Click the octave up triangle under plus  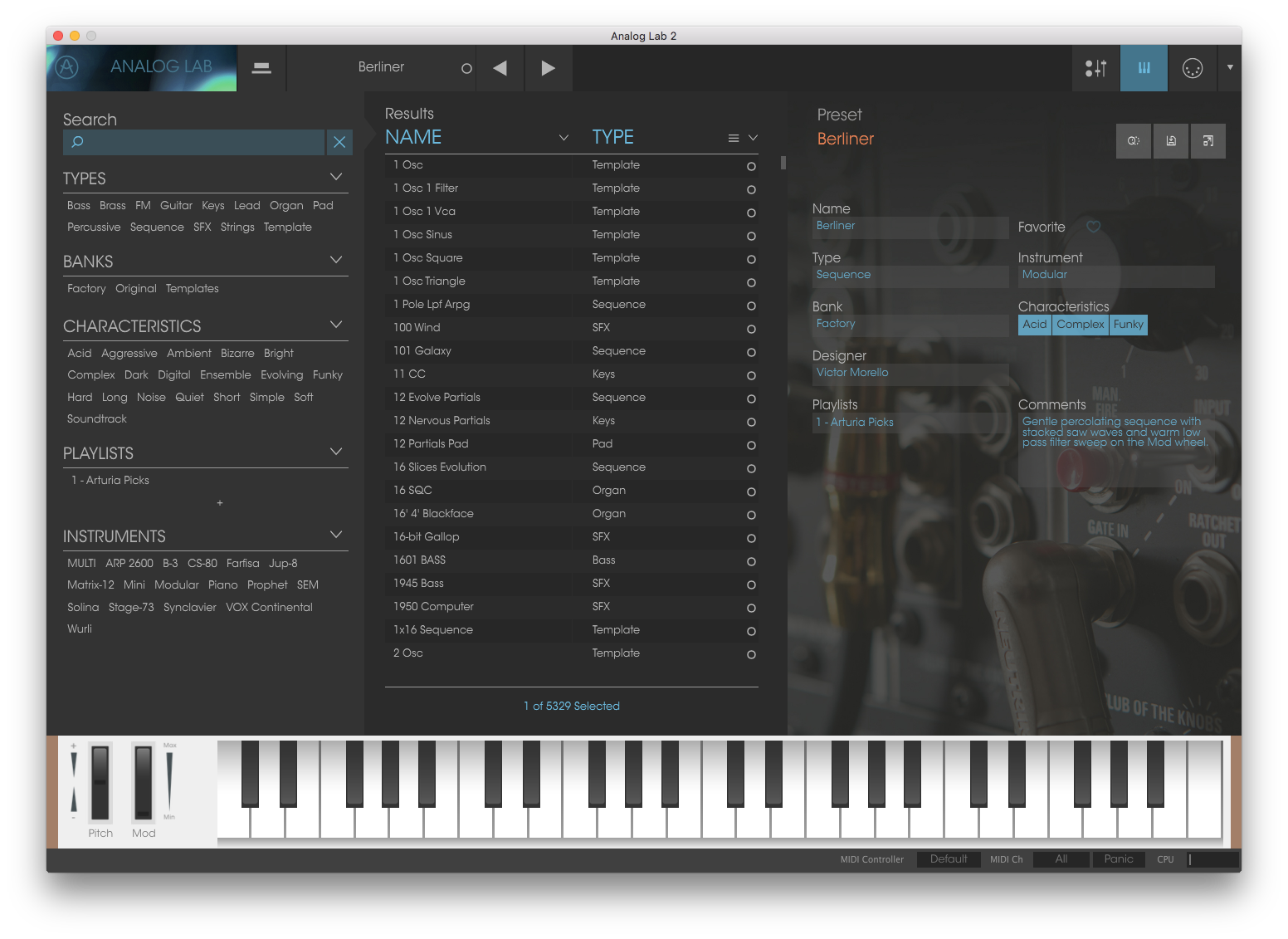coord(74,765)
